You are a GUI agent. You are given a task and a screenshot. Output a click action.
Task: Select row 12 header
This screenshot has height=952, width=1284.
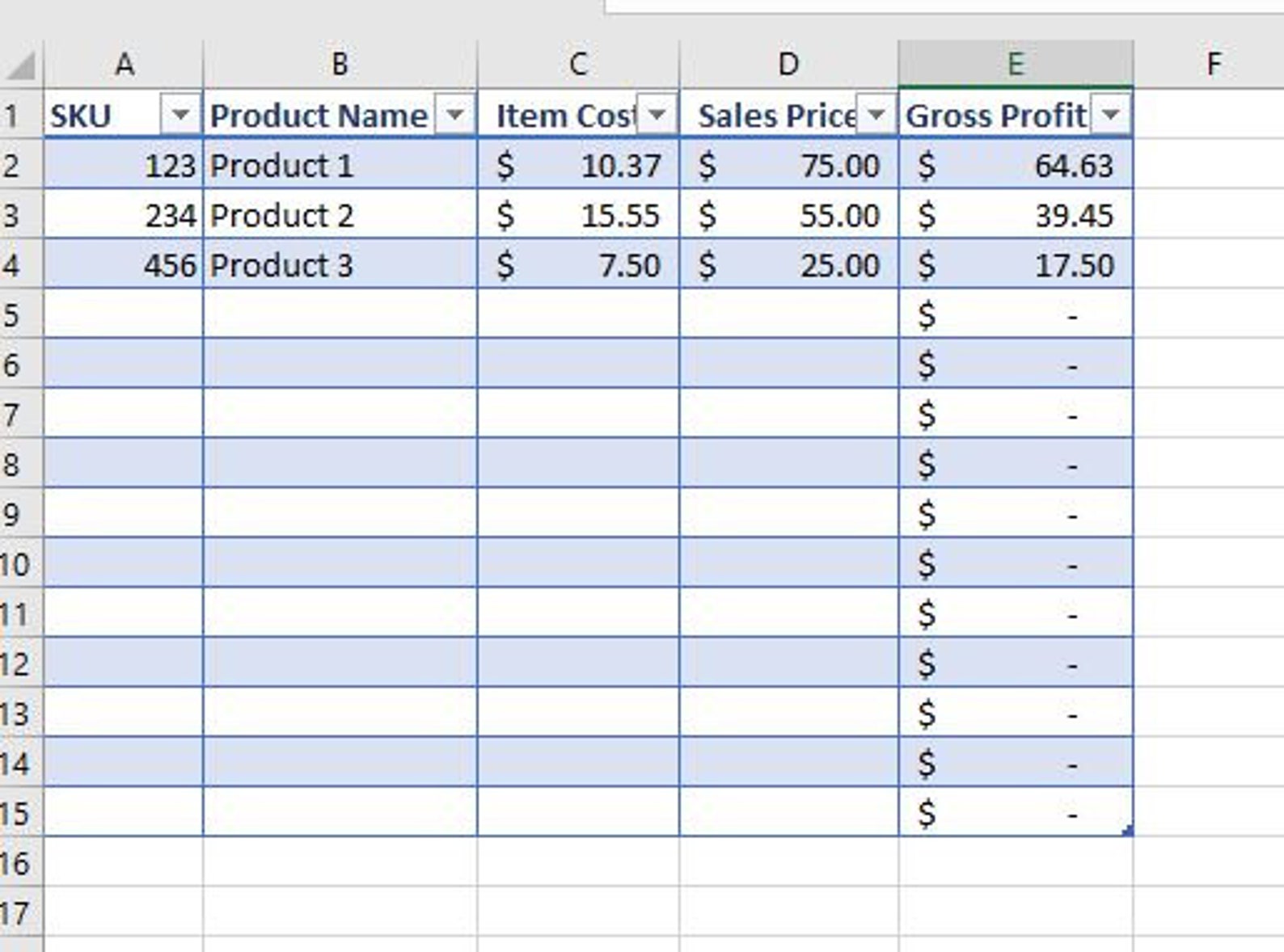[21, 664]
